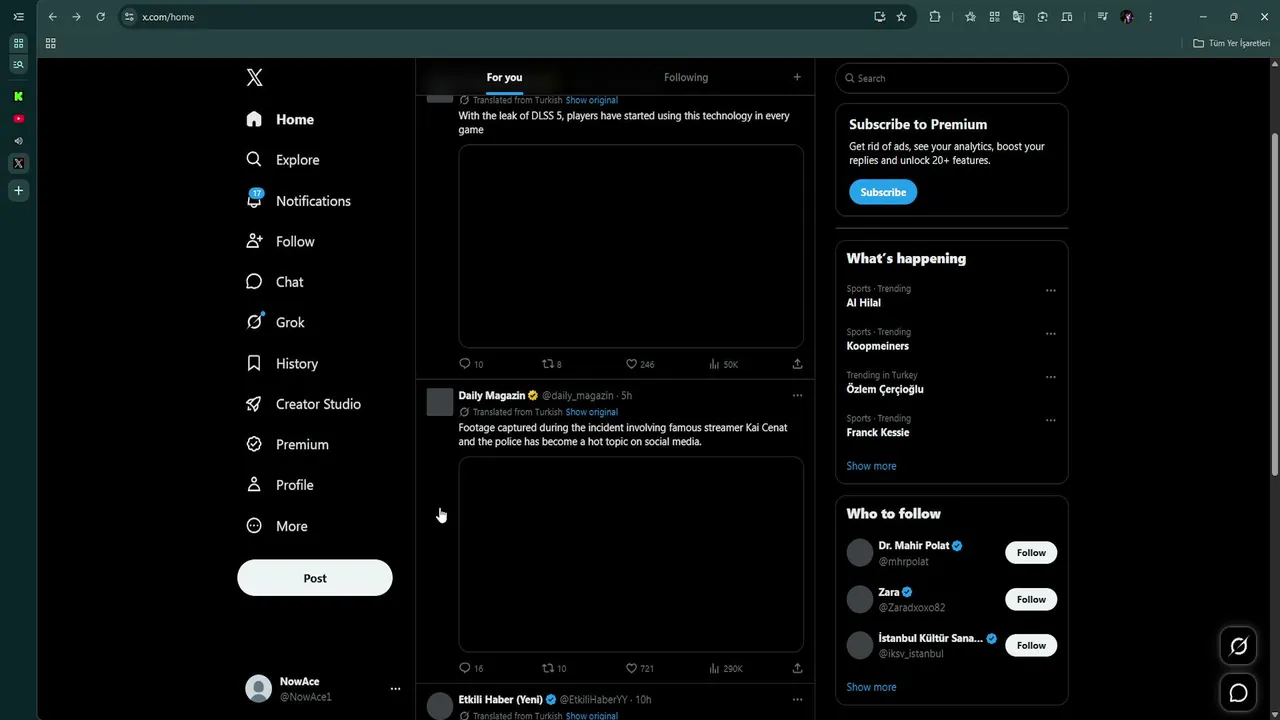Share the Daily Magazin post
This screenshot has width=1280, height=720.
(x=797, y=668)
